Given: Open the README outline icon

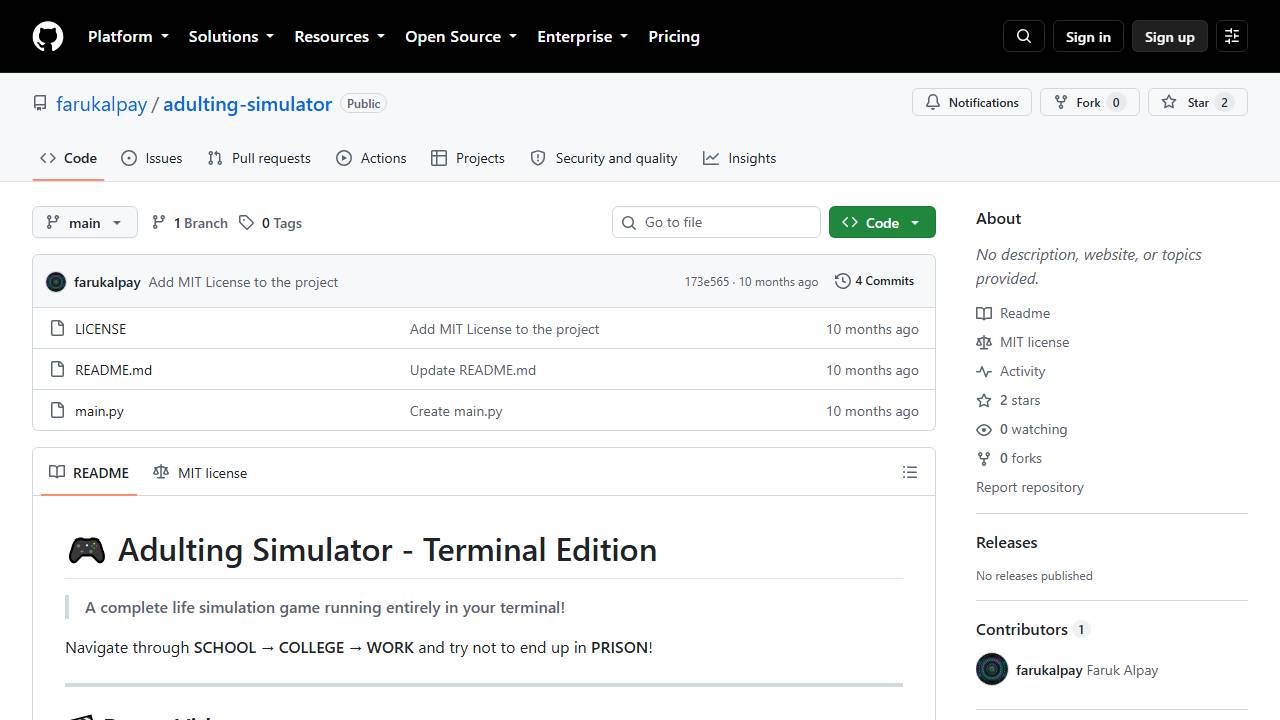Looking at the screenshot, I should pos(910,472).
